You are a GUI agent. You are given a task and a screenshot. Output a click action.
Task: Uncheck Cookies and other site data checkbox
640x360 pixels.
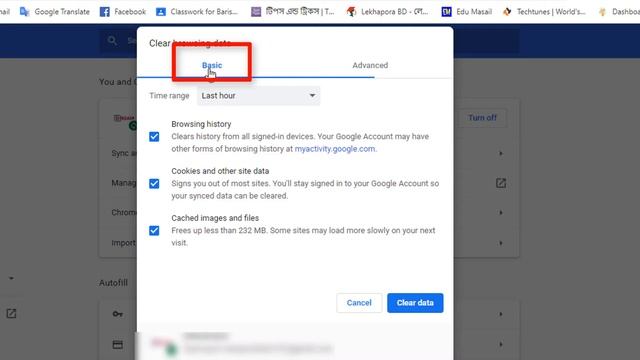tap(154, 184)
